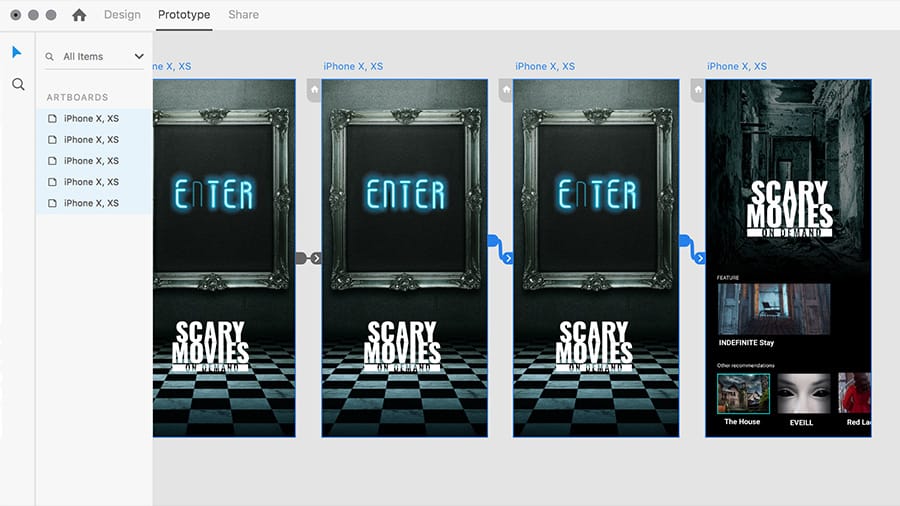The image size is (900, 506).
Task: Click the INDEFINITE Stay feature thumbnail
Action: 774,309
